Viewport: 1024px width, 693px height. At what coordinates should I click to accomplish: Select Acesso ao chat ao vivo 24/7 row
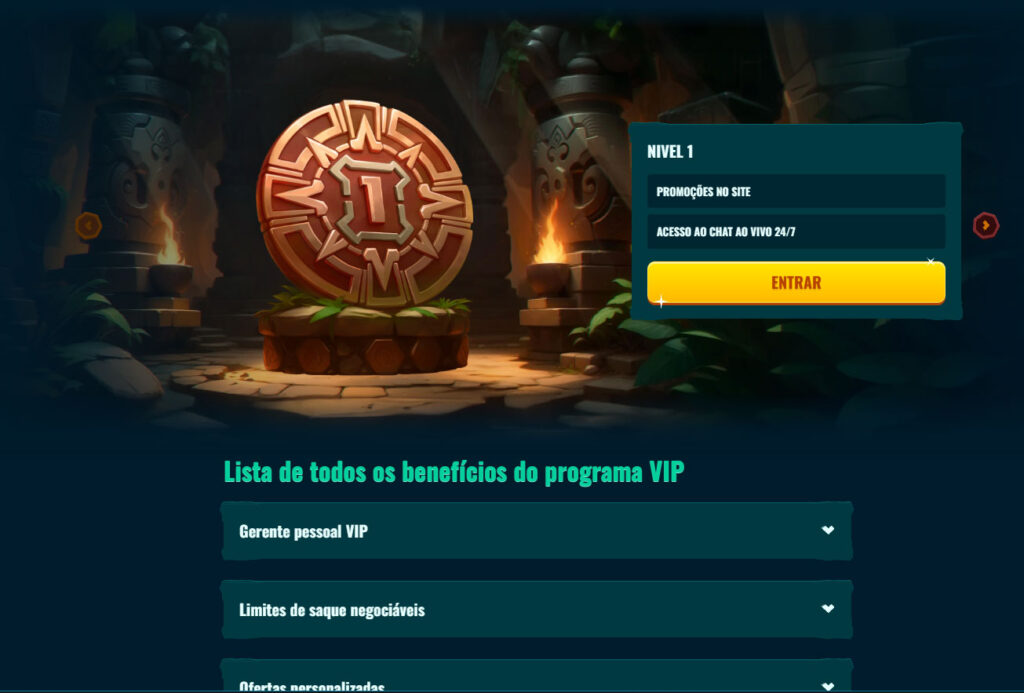796,232
